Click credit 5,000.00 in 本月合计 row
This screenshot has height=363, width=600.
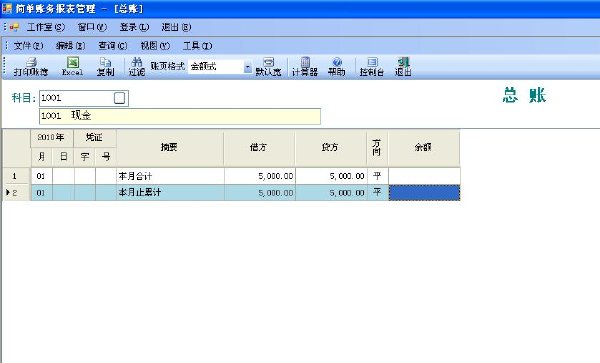point(331,176)
